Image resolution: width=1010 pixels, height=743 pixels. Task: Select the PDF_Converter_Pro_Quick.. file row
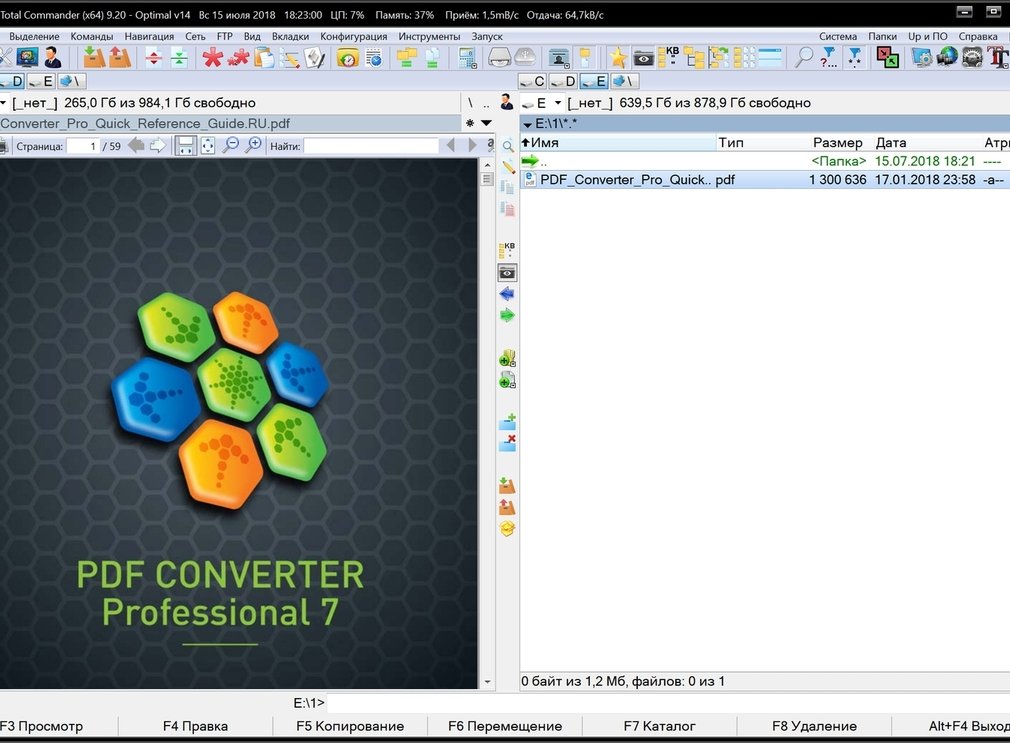(765, 180)
